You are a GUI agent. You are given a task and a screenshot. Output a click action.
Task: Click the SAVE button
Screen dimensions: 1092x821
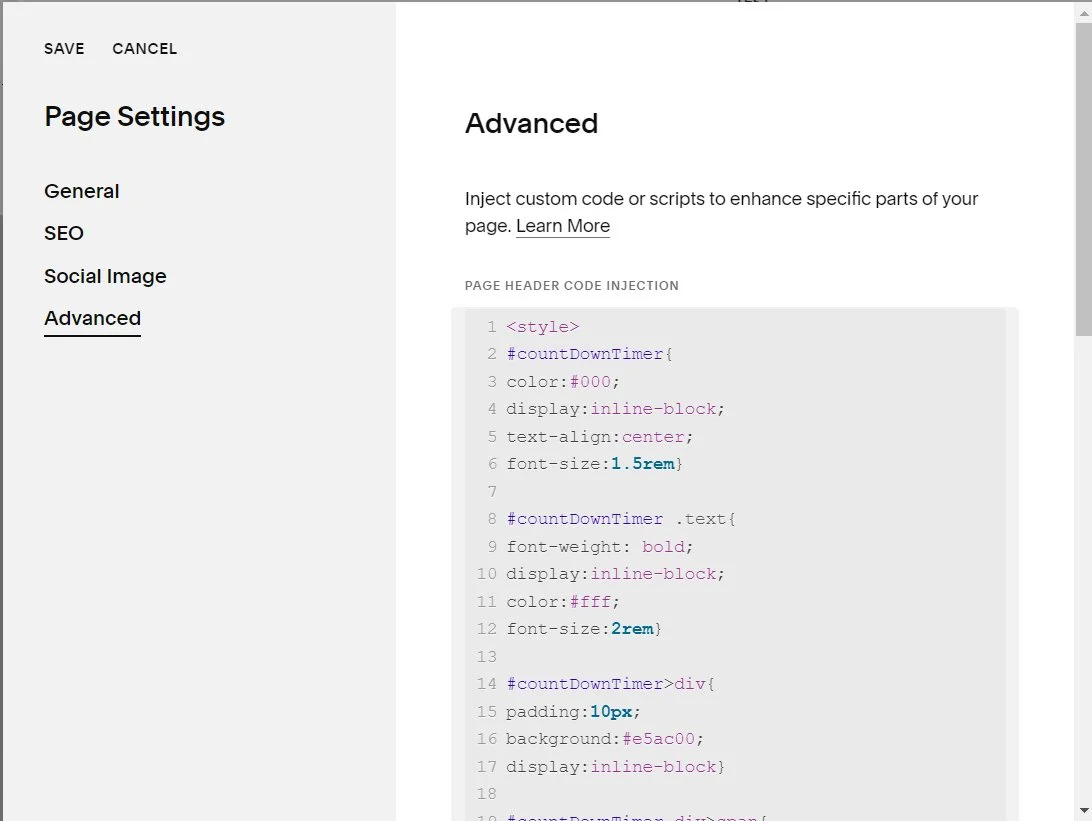click(x=64, y=48)
